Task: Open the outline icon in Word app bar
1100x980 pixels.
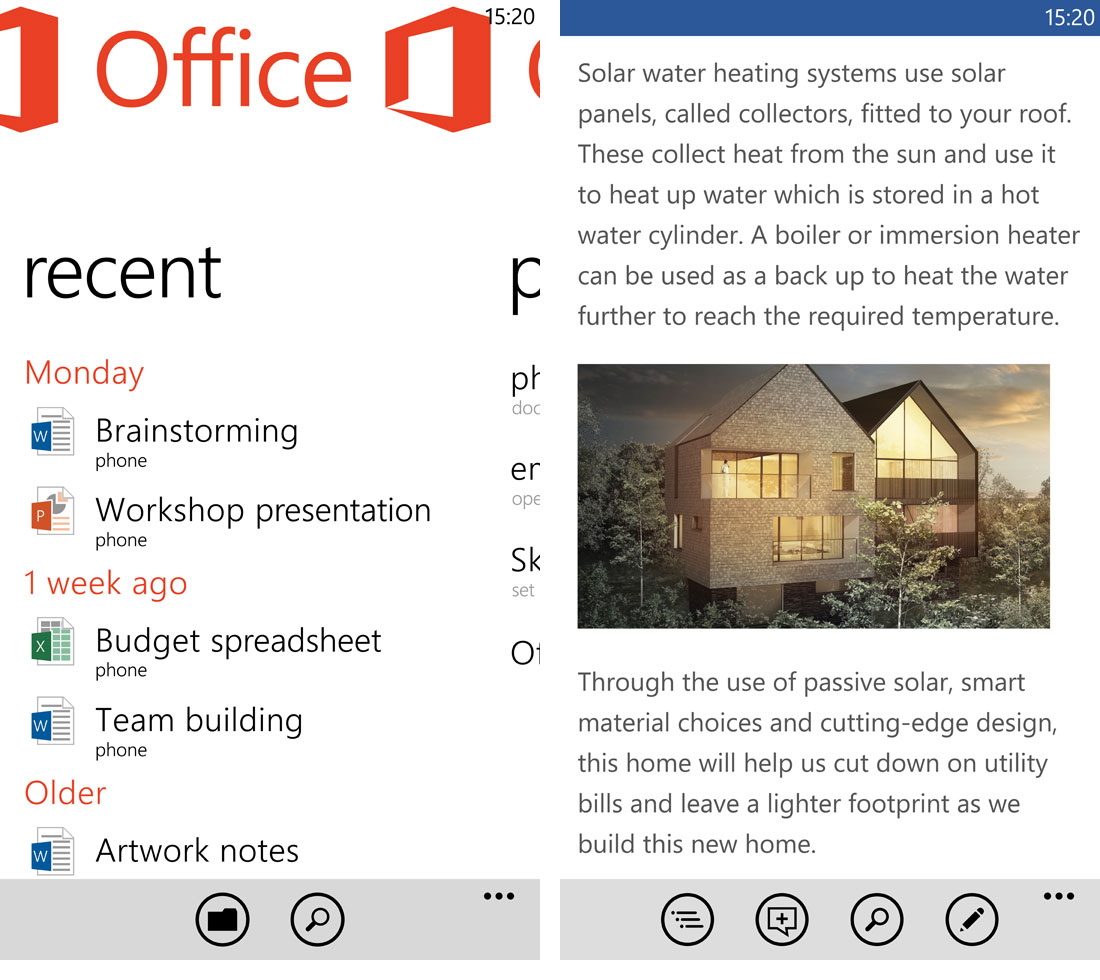Action: (688, 919)
